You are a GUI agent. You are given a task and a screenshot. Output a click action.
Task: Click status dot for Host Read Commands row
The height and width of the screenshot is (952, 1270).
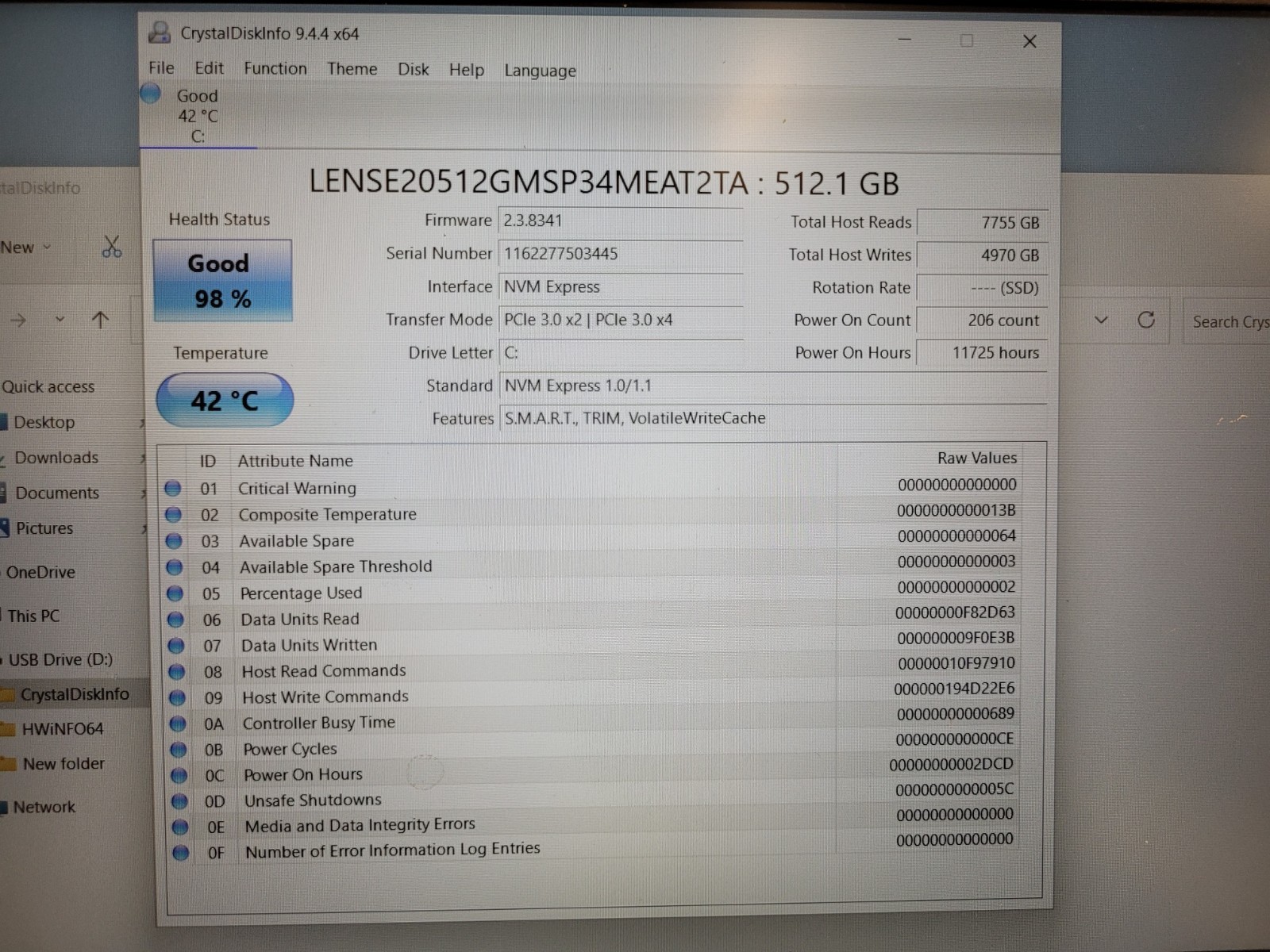click(176, 672)
